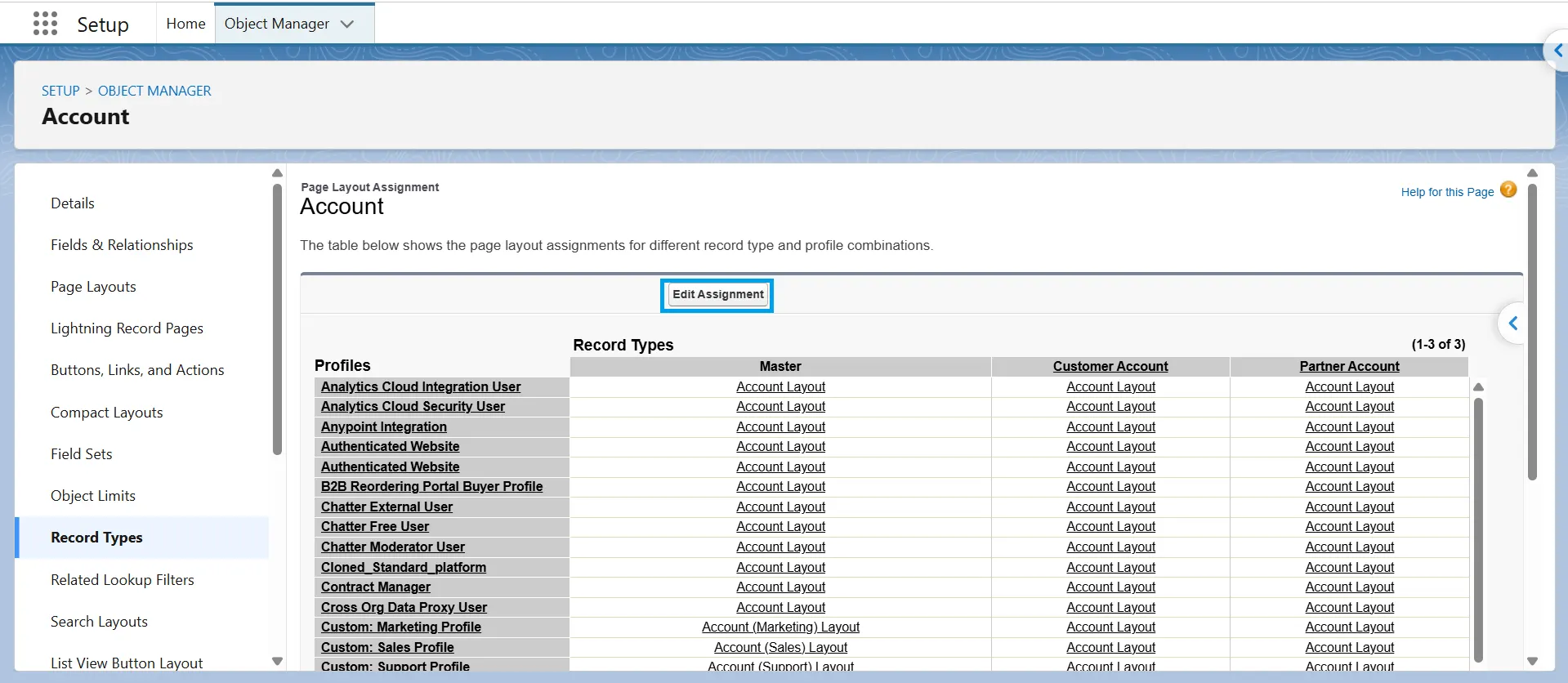This screenshot has width=1568, height=683.
Task: Click Master column header
Action: [780, 367]
